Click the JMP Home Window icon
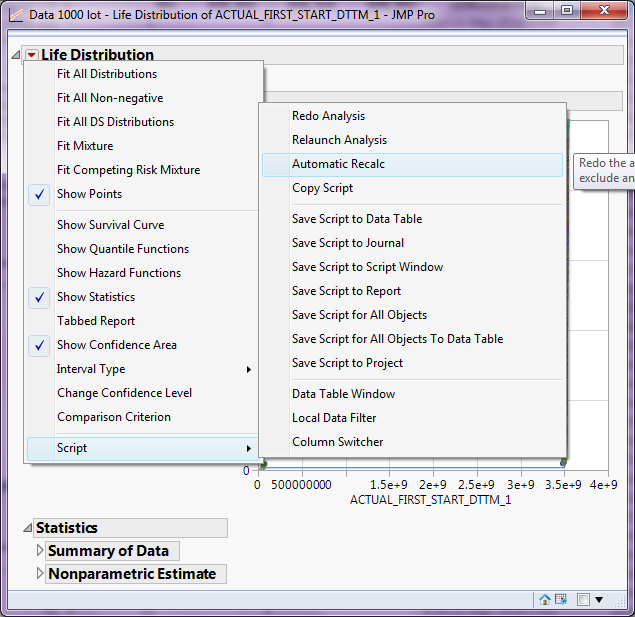 point(545,600)
